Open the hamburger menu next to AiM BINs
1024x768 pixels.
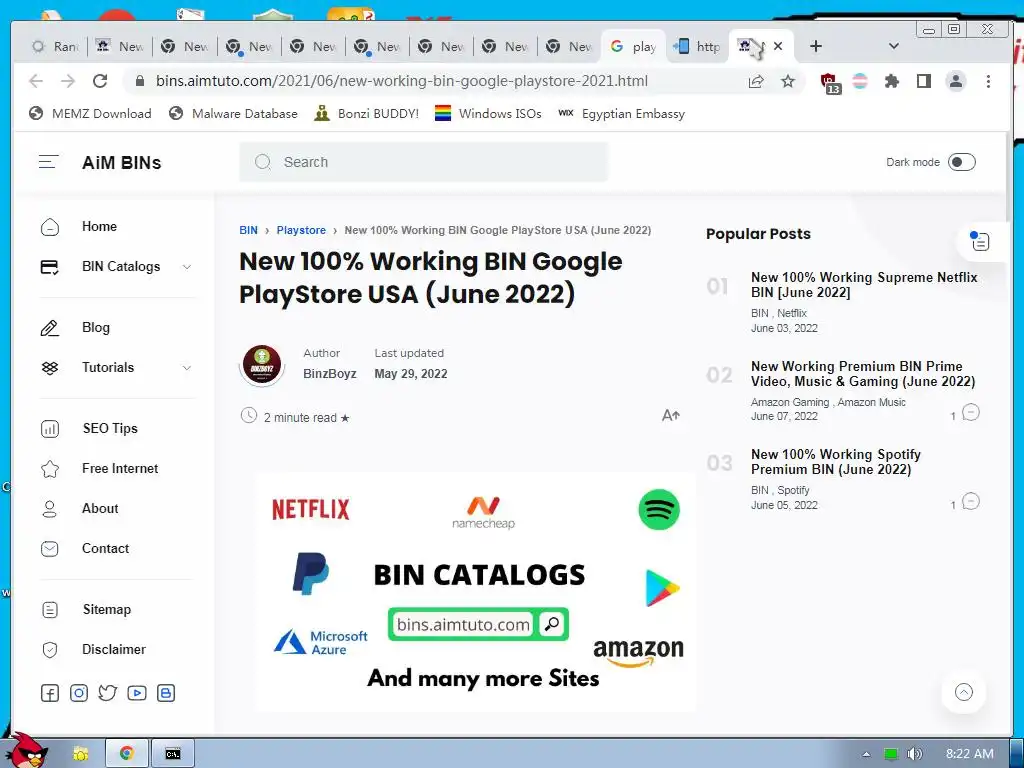(49, 162)
